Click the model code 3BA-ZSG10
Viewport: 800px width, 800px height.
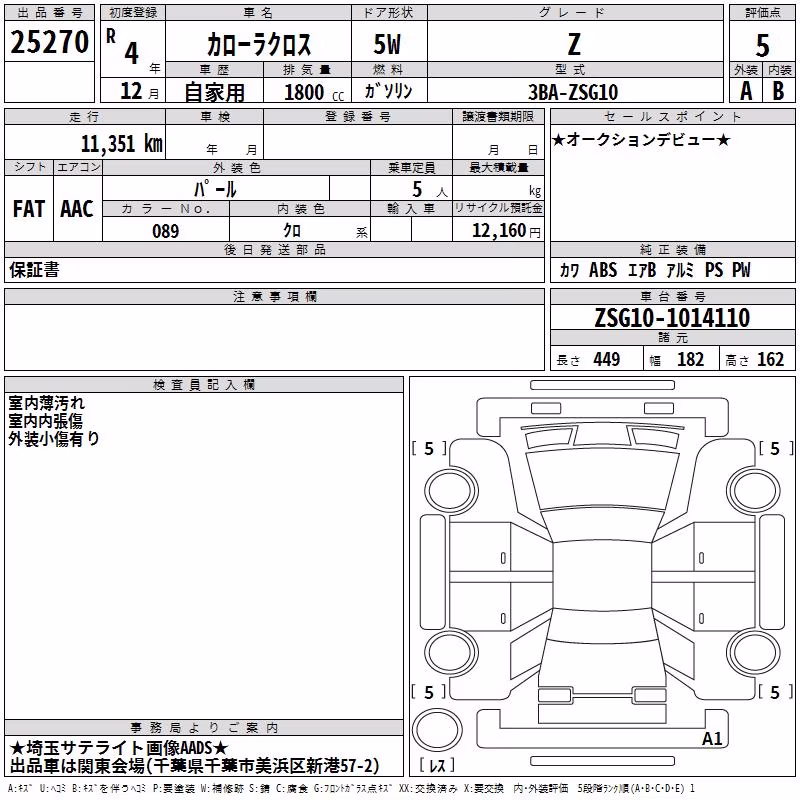(x=573, y=92)
